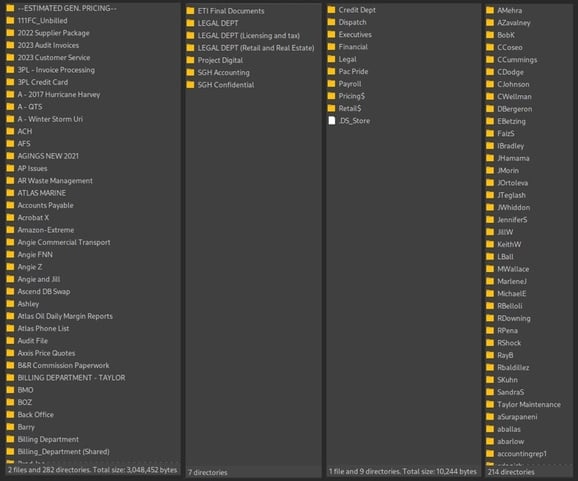578x481 pixels.
Task: Select Atlas Oil Daily Margin Reports folder
Action: tap(65, 316)
